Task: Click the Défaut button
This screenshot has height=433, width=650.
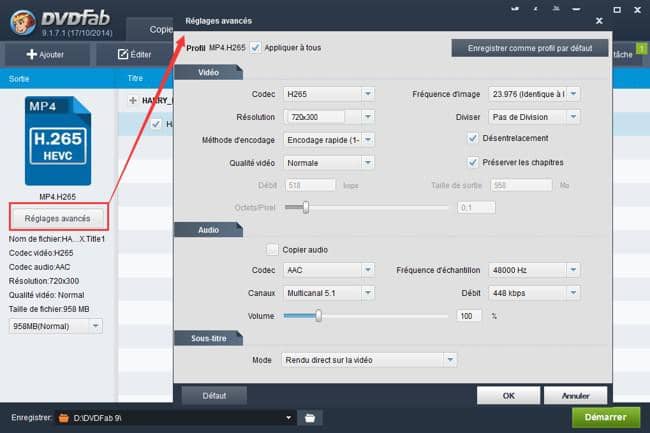Action: (214, 396)
